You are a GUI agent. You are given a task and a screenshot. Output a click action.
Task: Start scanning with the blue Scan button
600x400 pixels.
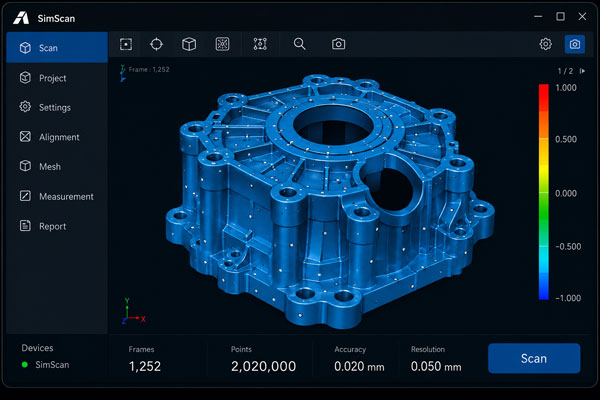pyautogui.click(x=534, y=358)
